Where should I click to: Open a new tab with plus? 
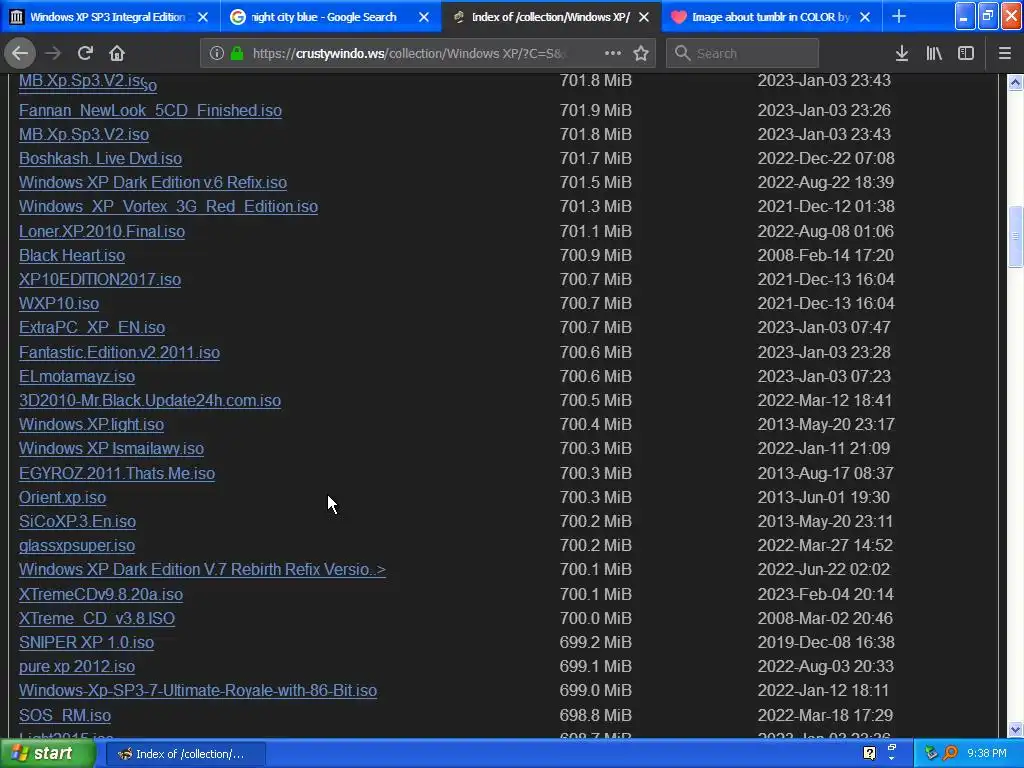(899, 16)
